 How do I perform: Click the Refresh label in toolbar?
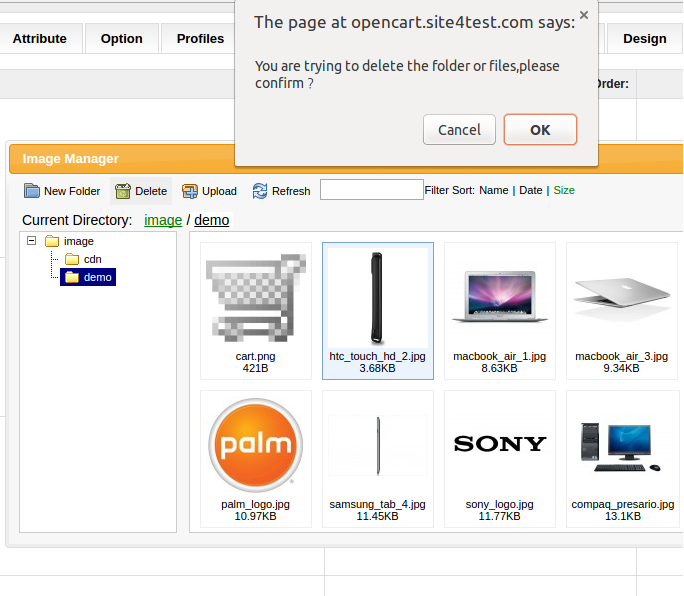pyautogui.click(x=291, y=191)
